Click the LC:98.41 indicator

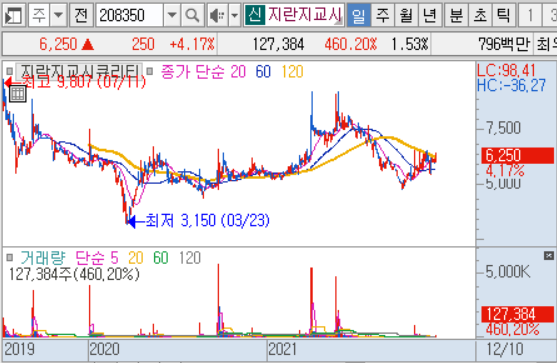pyautogui.click(x=506, y=70)
